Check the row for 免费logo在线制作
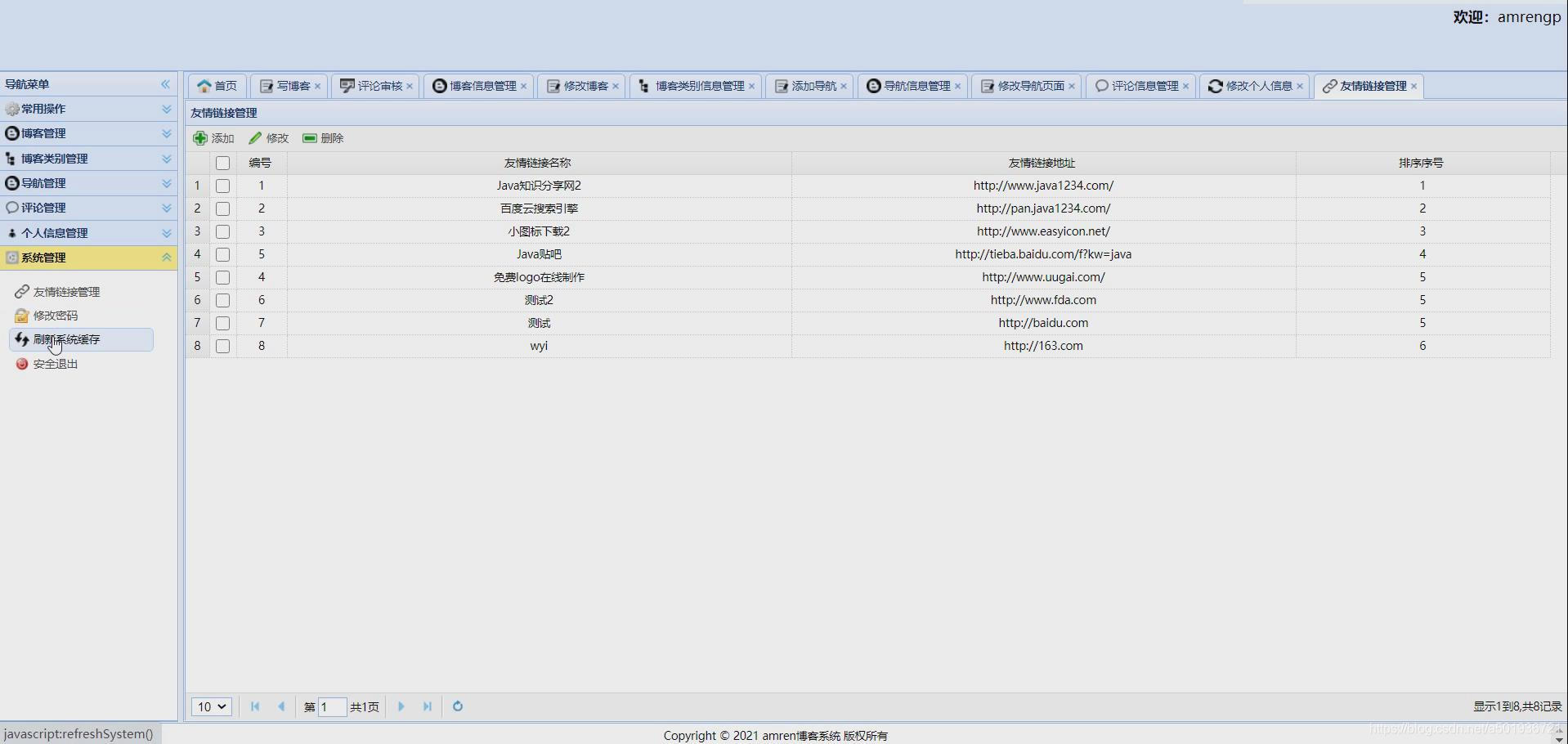Screen dimensions: 1568x744 [x=222, y=278]
